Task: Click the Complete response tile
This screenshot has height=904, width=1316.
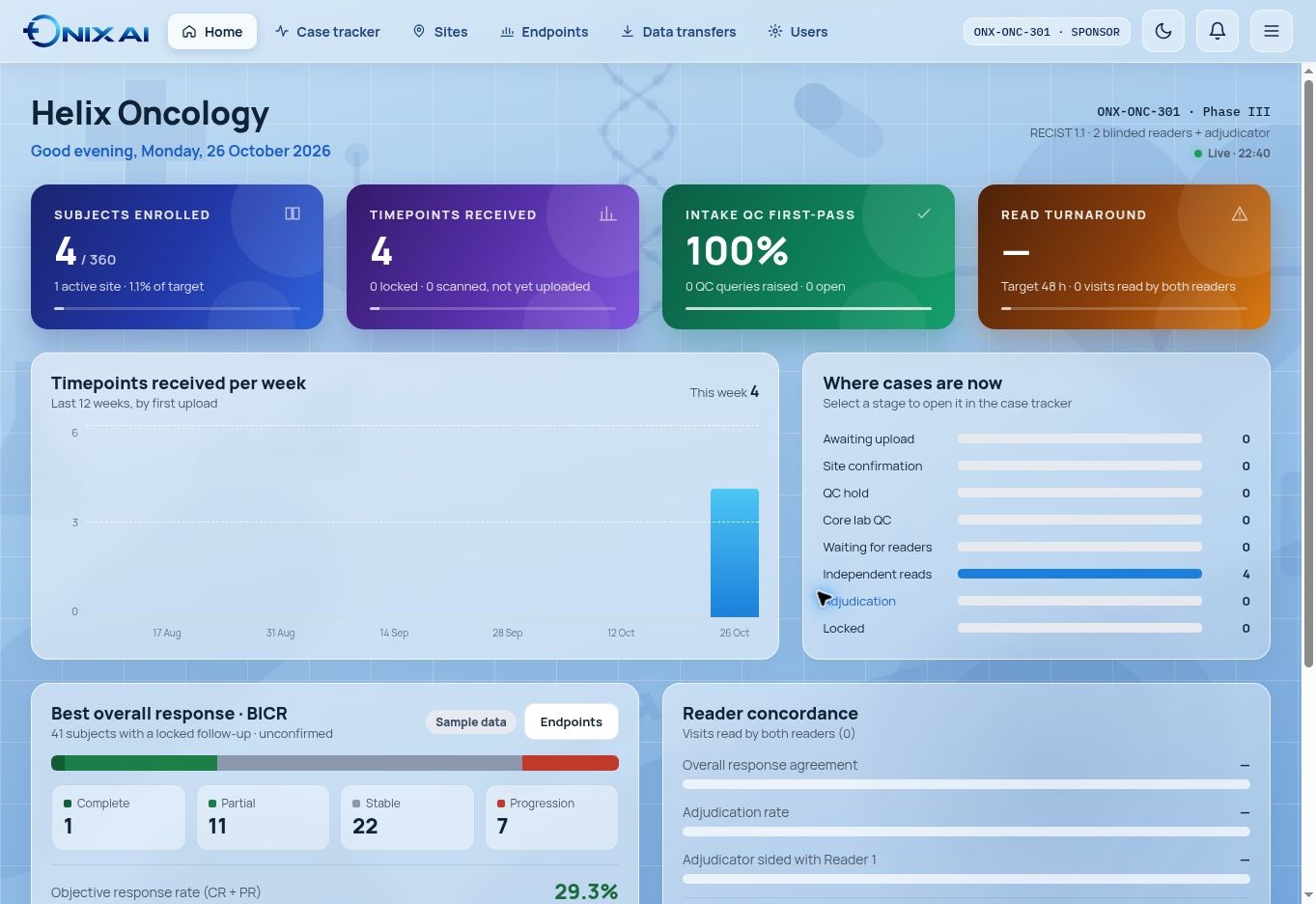Action: (x=118, y=817)
